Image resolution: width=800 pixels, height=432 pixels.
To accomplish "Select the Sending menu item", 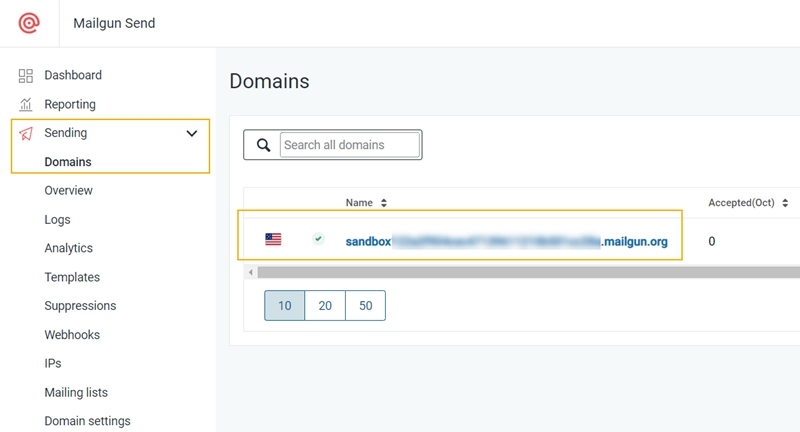I will pos(65,133).
